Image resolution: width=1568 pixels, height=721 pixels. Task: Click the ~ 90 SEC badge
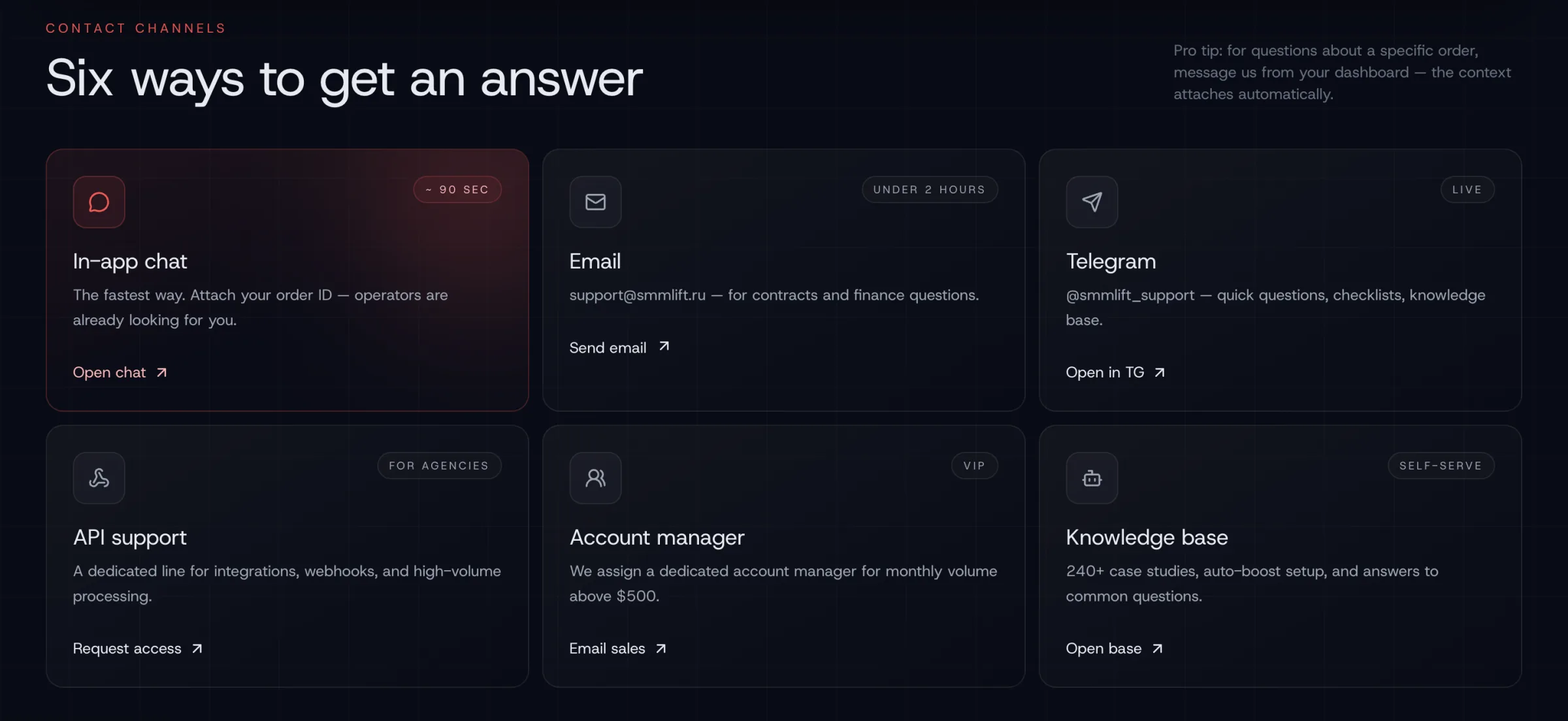pyautogui.click(x=457, y=189)
